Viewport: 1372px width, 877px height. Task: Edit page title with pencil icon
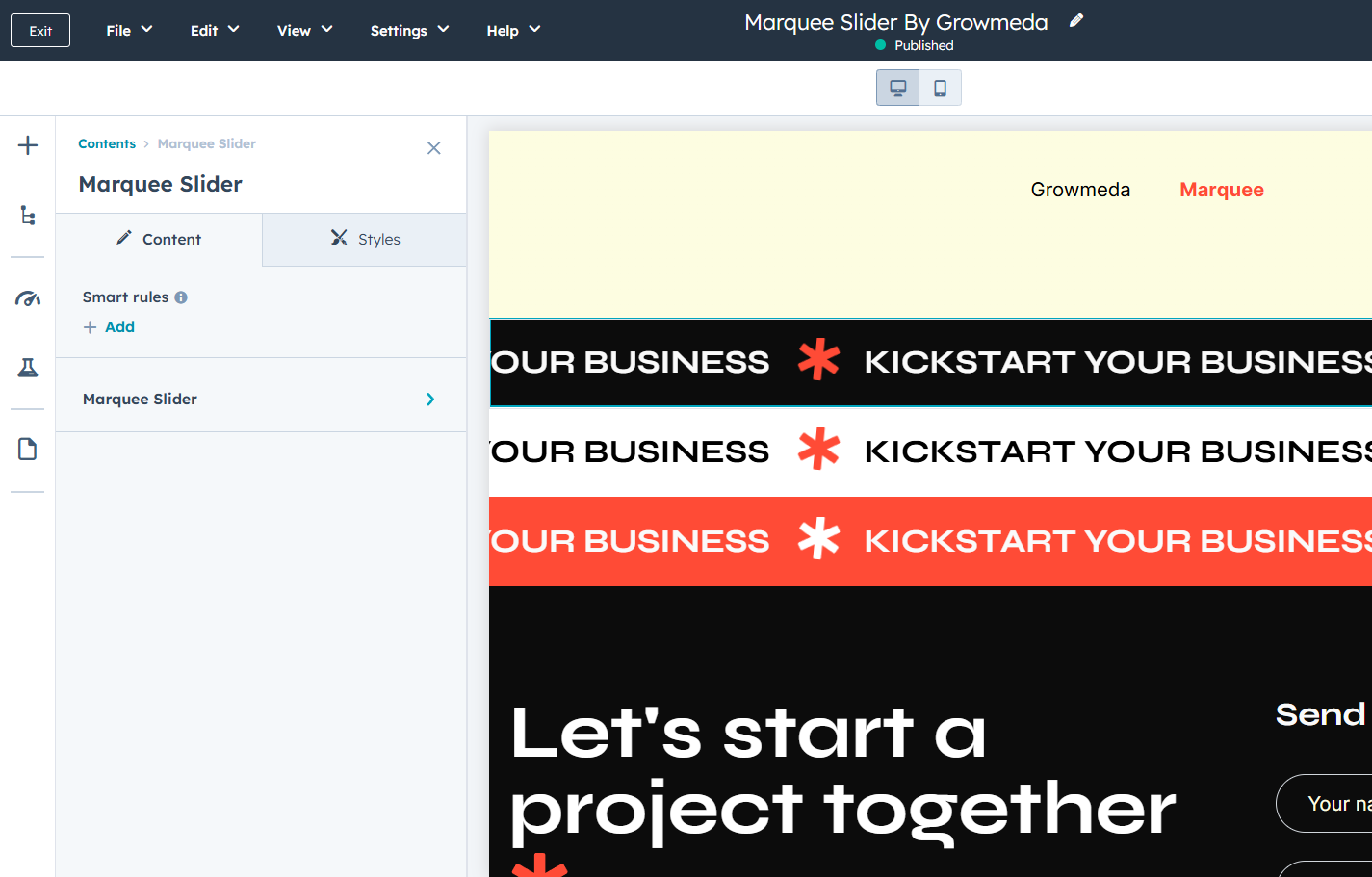click(x=1076, y=21)
